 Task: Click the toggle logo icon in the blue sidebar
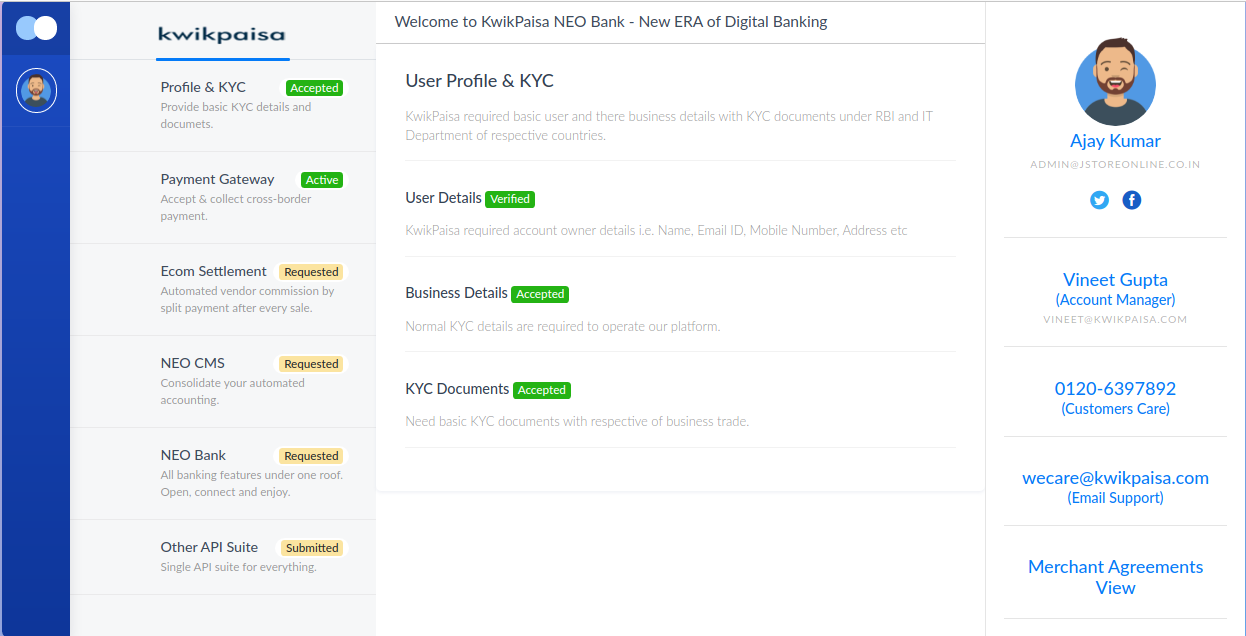tap(36, 28)
